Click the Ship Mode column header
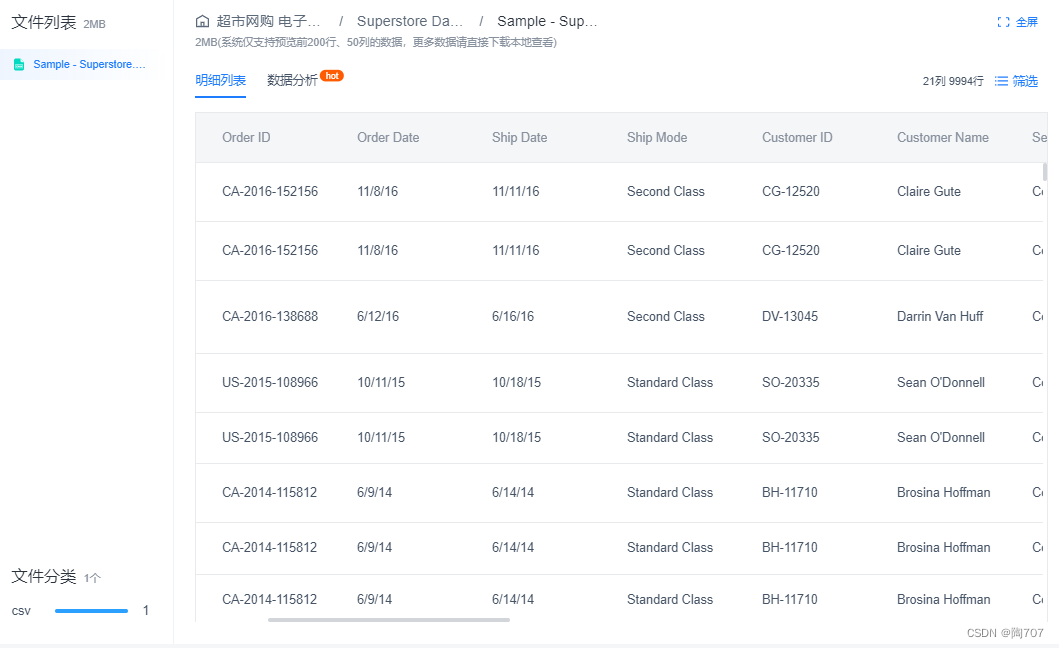The image size is (1059, 648). click(656, 138)
